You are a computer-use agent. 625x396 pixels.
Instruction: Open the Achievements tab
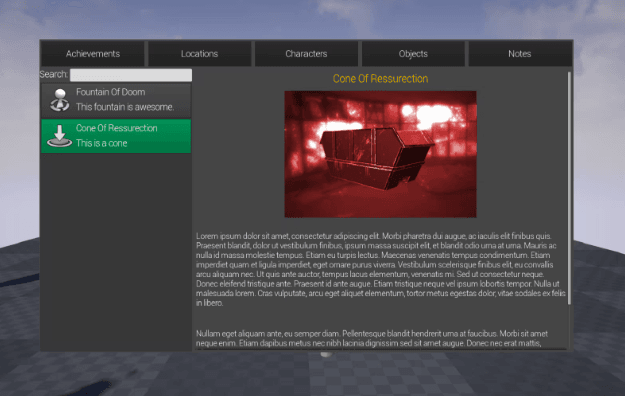point(92,53)
